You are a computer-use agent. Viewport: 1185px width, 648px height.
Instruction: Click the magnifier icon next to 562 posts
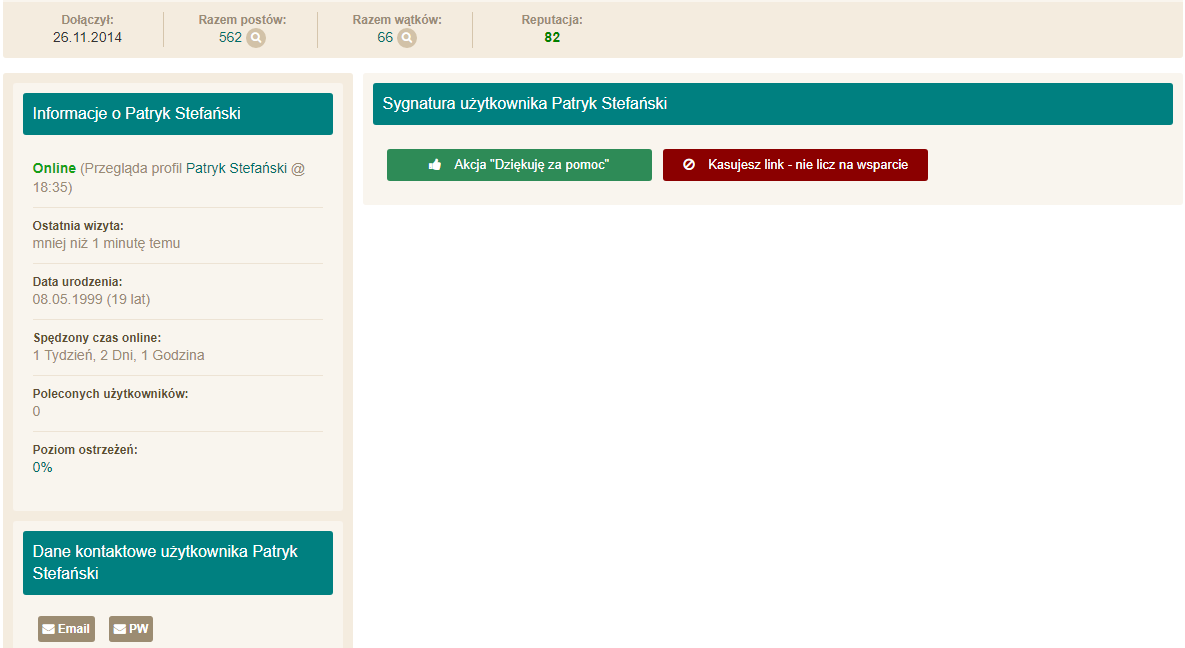point(256,38)
